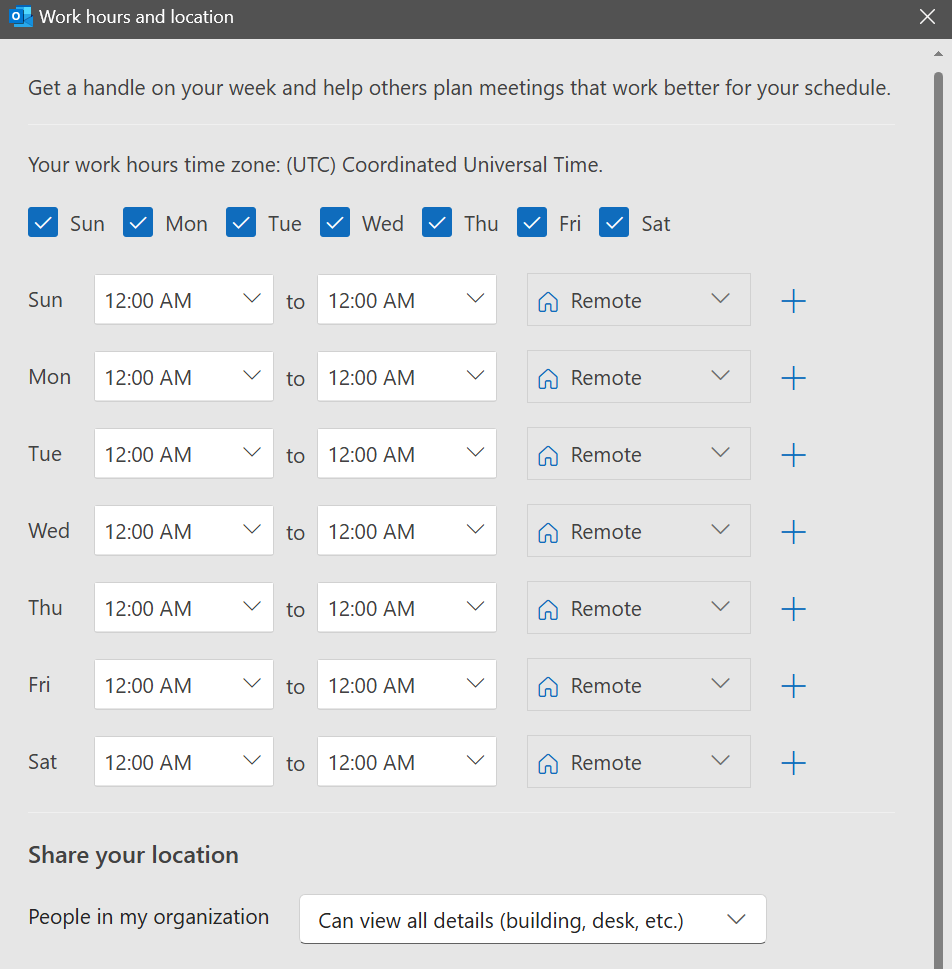Open the Wed end time dropdown

click(407, 530)
